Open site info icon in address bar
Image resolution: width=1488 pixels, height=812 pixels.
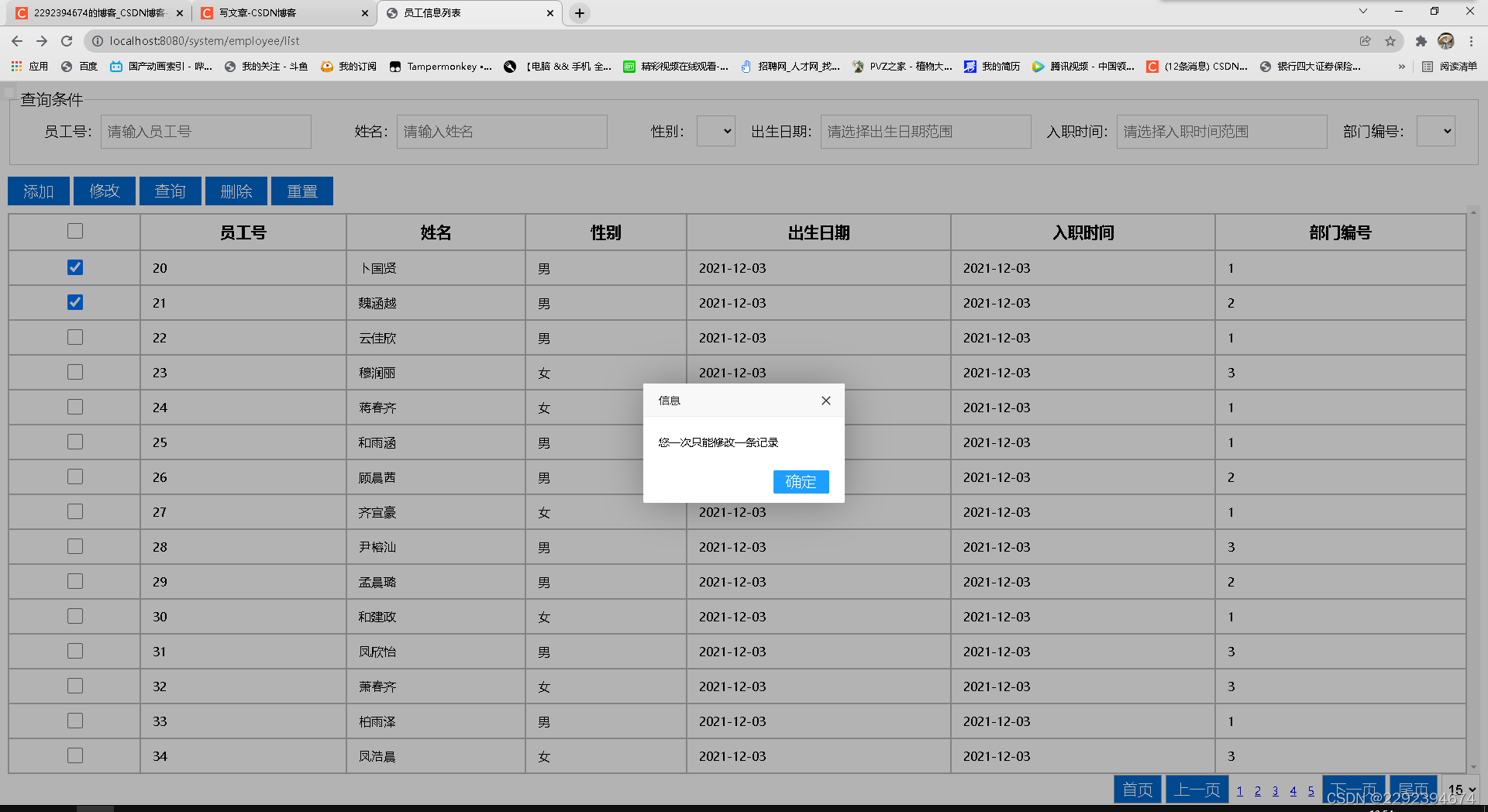pyautogui.click(x=98, y=41)
